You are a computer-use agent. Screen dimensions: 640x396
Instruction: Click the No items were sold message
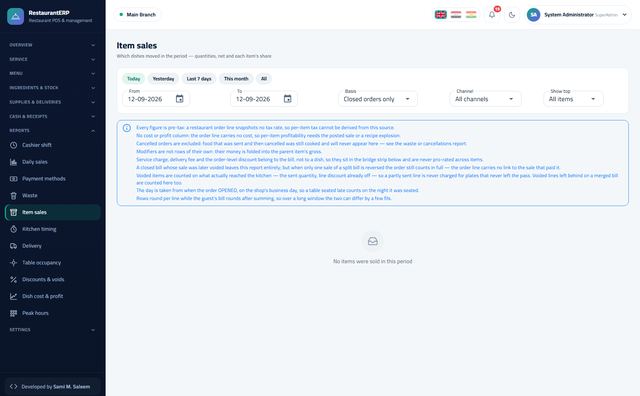pos(373,261)
